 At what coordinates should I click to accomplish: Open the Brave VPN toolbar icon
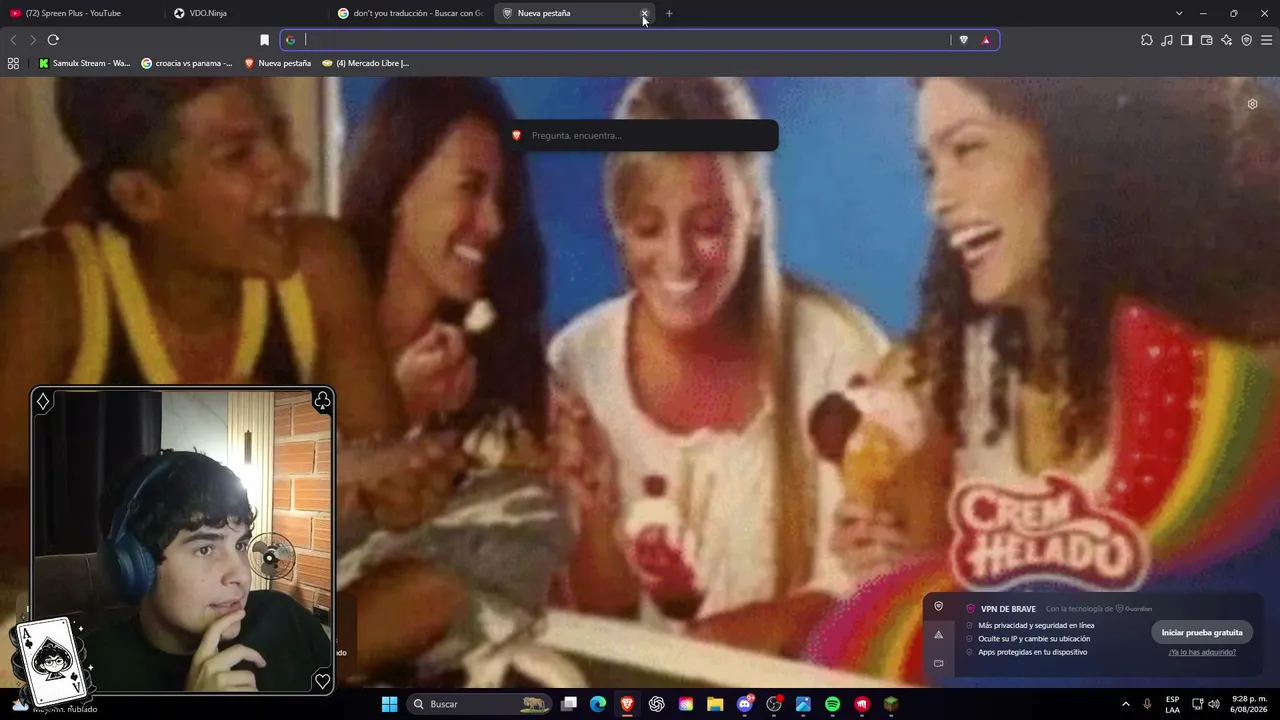[x=1247, y=40]
